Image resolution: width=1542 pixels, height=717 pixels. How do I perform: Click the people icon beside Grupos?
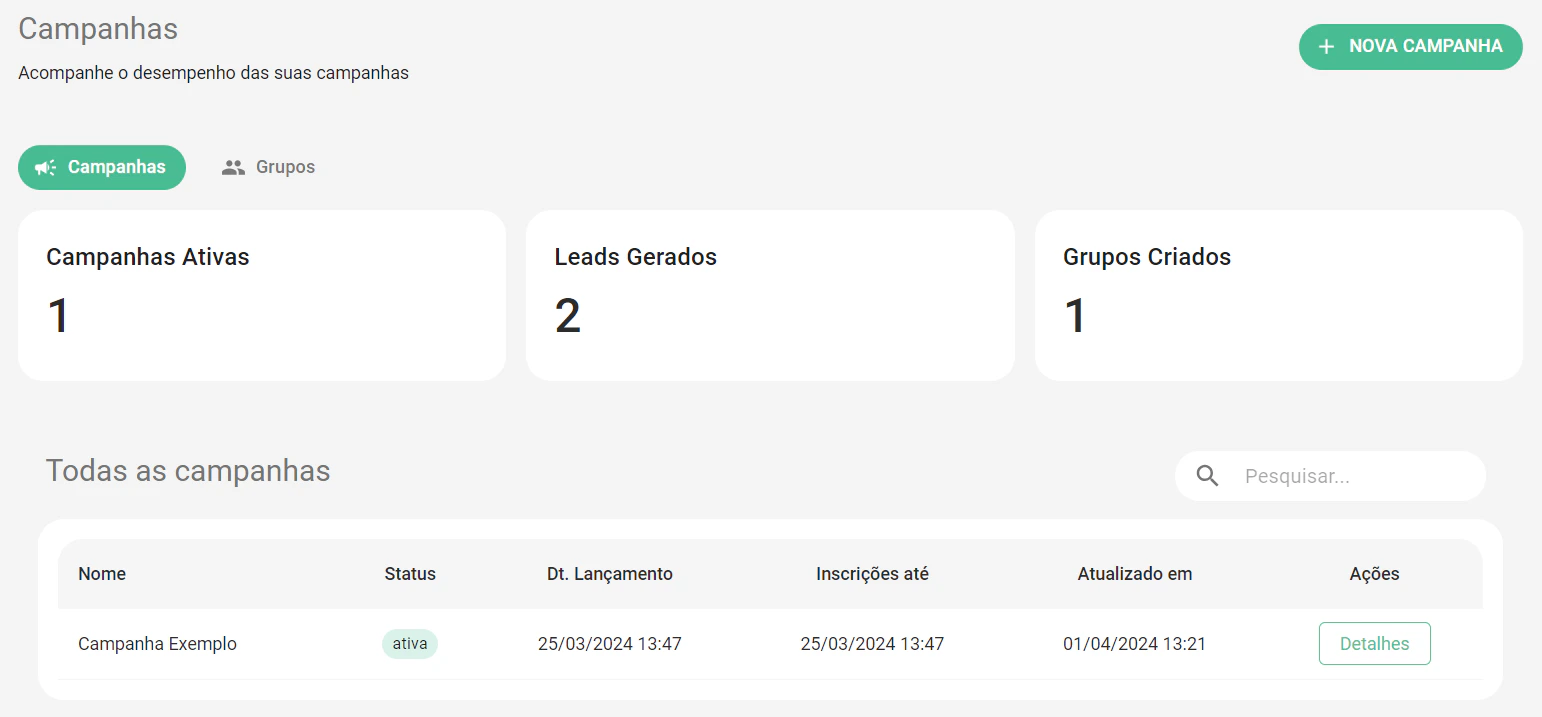pos(233,166)
